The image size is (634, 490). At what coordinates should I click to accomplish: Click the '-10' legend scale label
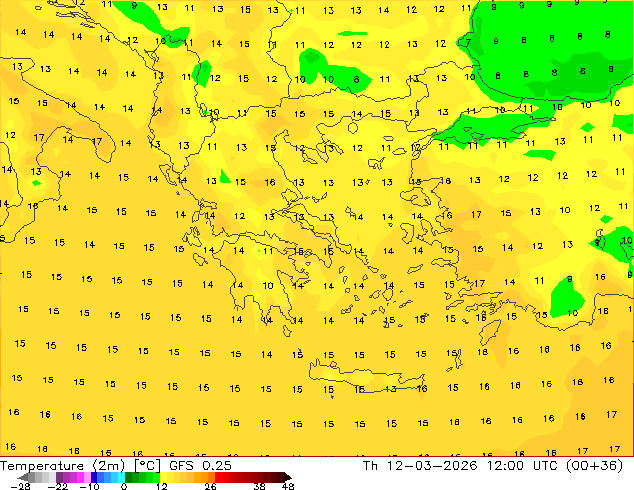[89, 486]
